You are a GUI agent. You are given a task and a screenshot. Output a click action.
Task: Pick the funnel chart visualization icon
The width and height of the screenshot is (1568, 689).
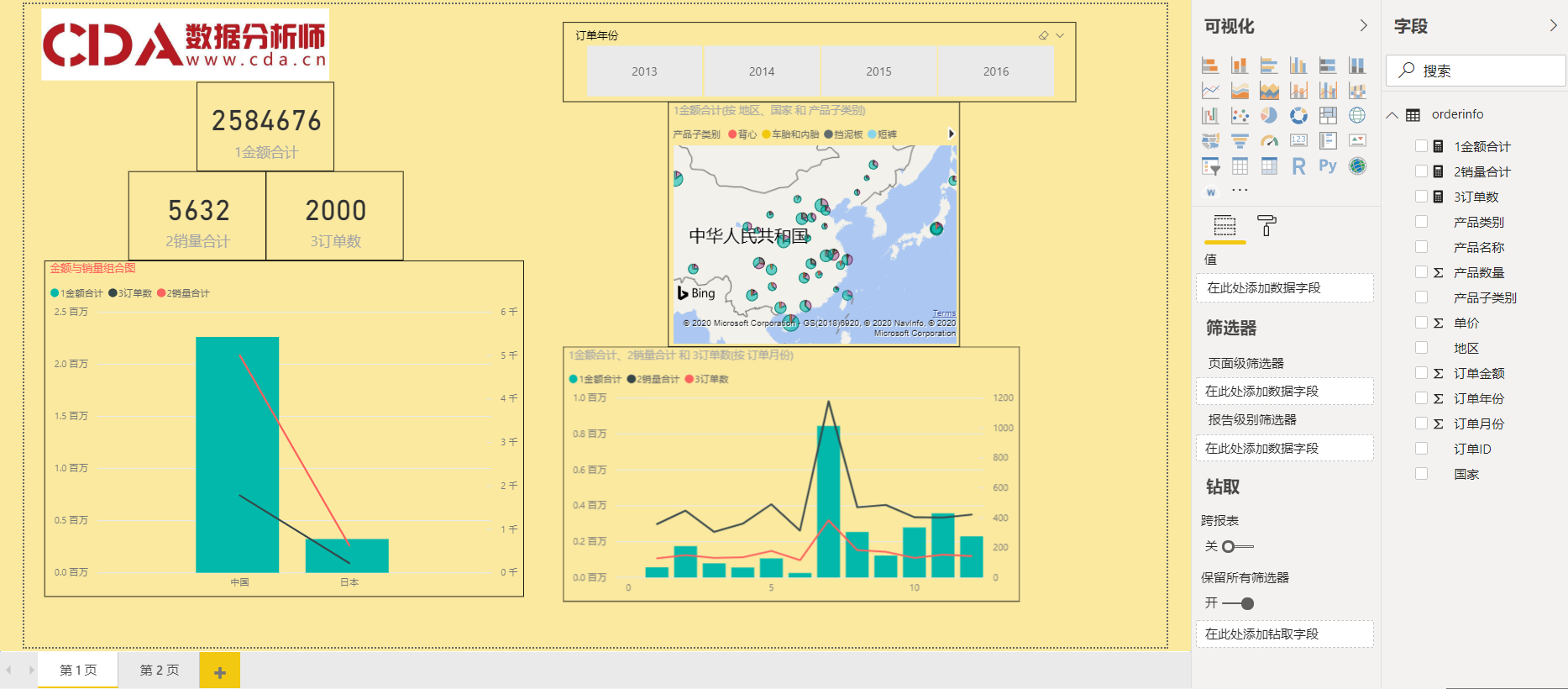[x=1240, y=141]
